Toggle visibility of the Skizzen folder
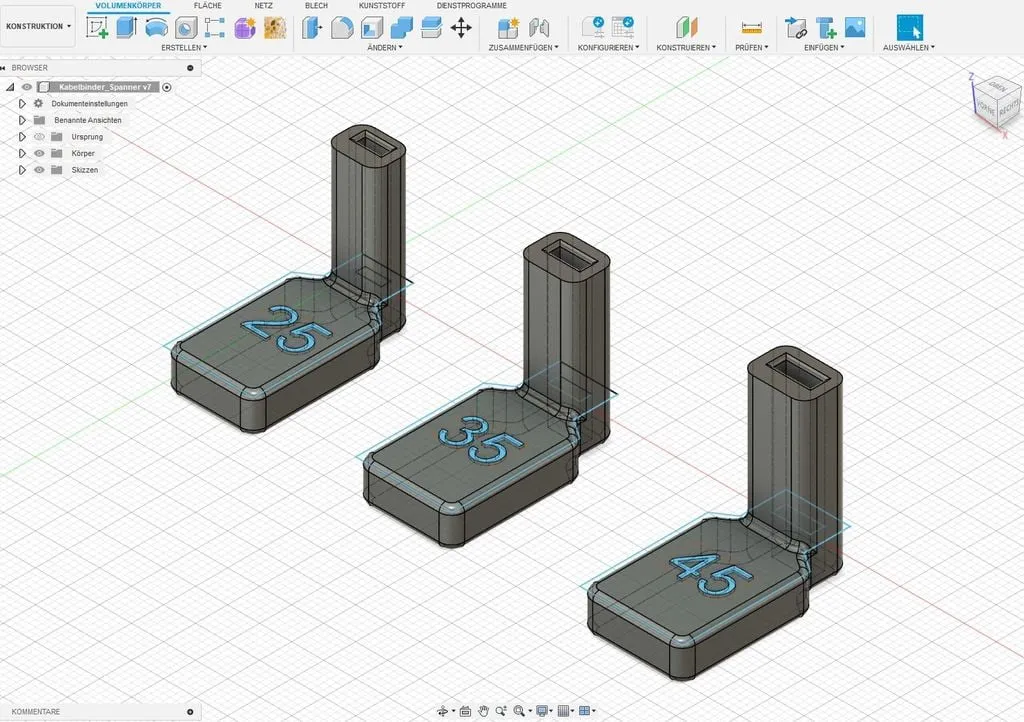The width and height of the screenshot is (1024, 722). click(40, 170)
